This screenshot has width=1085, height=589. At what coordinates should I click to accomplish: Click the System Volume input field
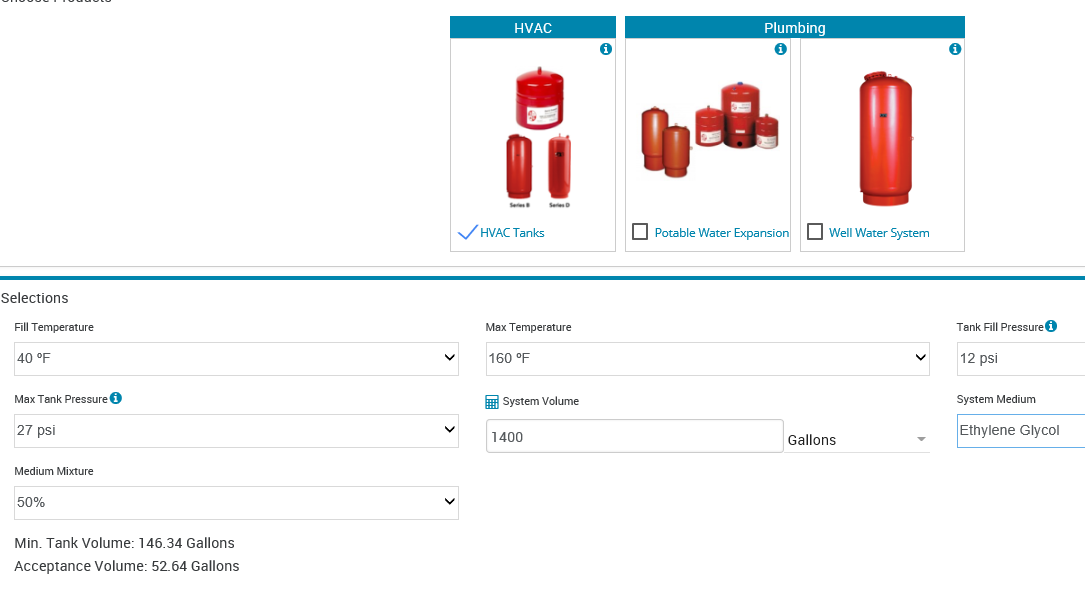[635, 437]
